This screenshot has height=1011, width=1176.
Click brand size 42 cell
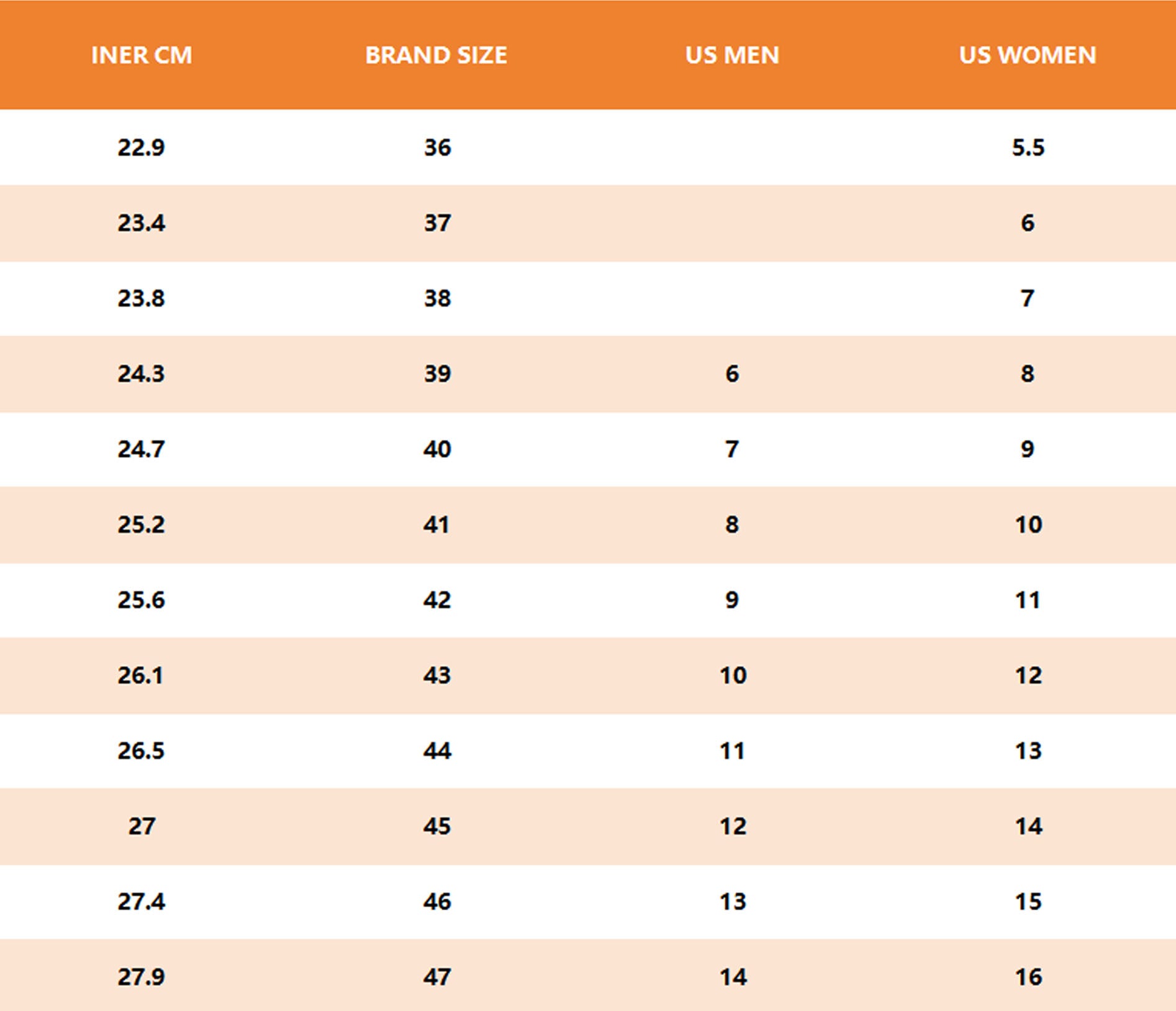pyautogui.click(x=437, y=600)
